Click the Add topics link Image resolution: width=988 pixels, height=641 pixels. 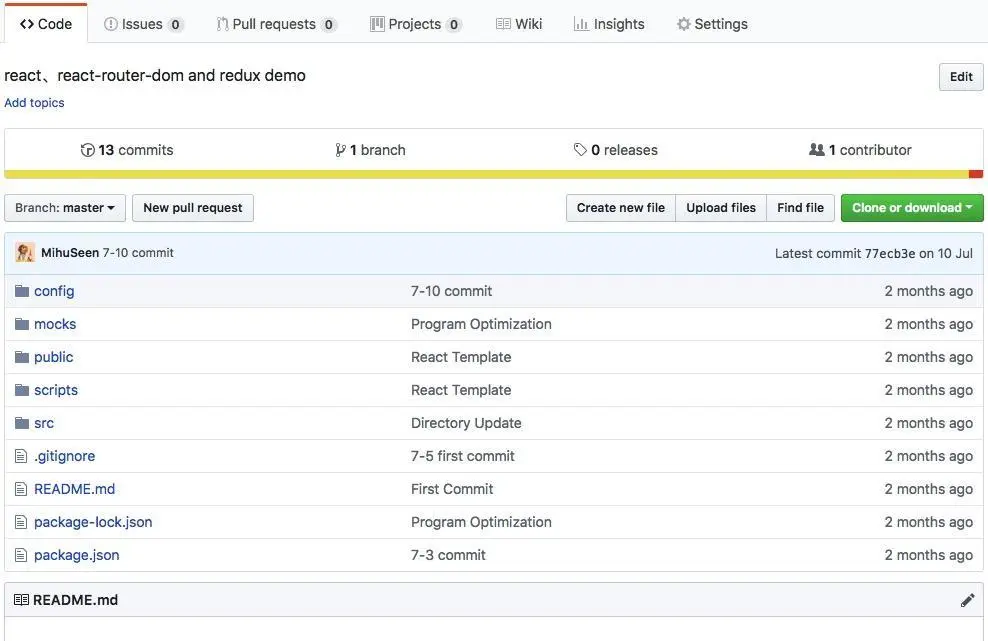[x=34, y=103]
